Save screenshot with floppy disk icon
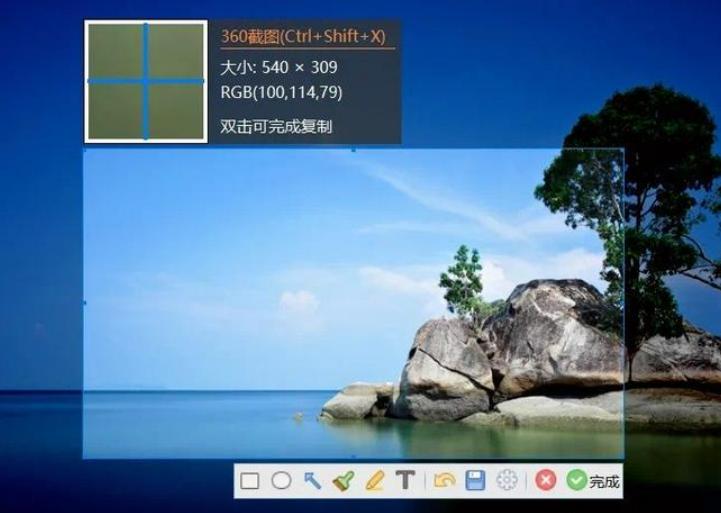 tap(475, 481)
